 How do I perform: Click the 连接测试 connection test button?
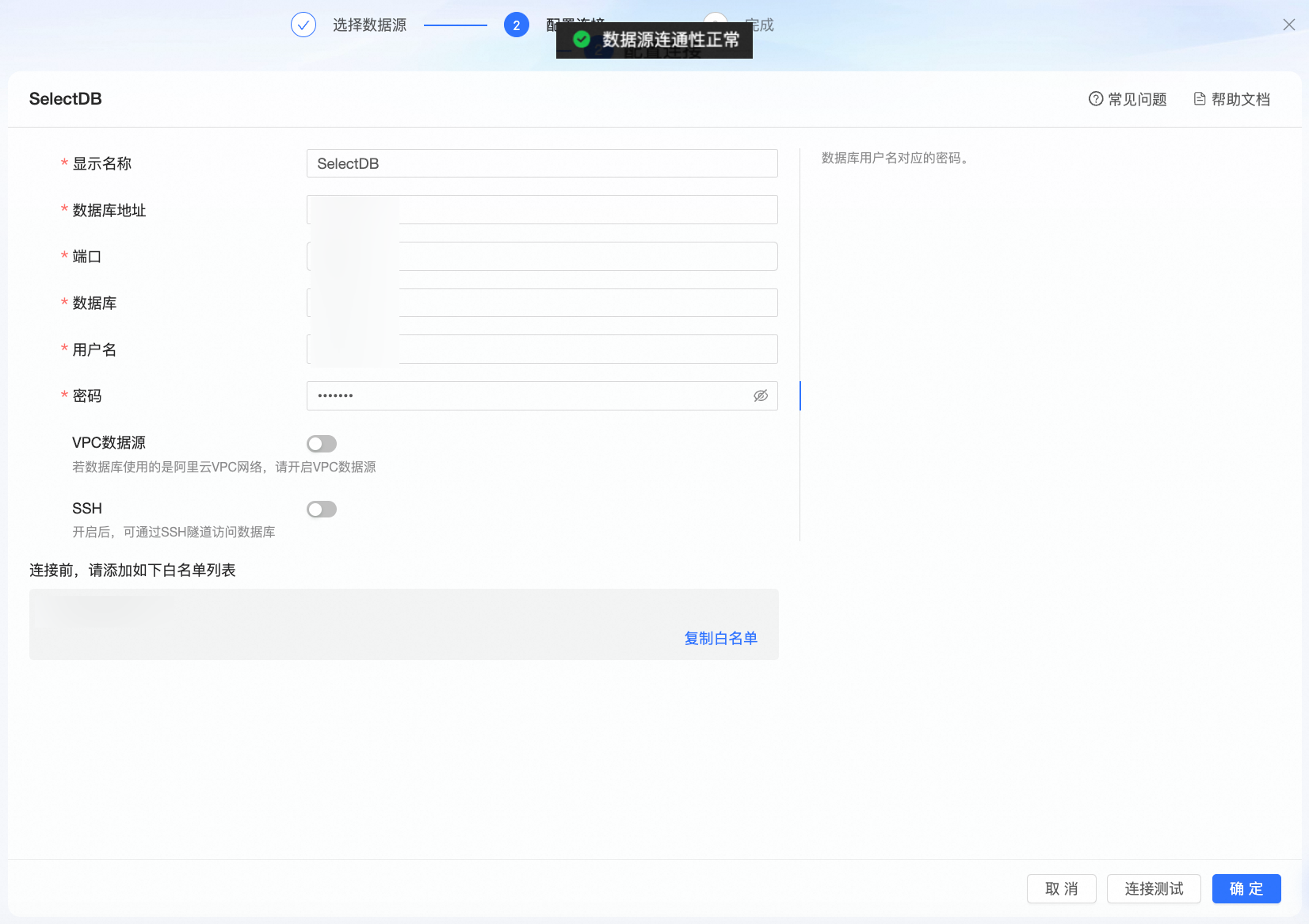point(1154,889)
